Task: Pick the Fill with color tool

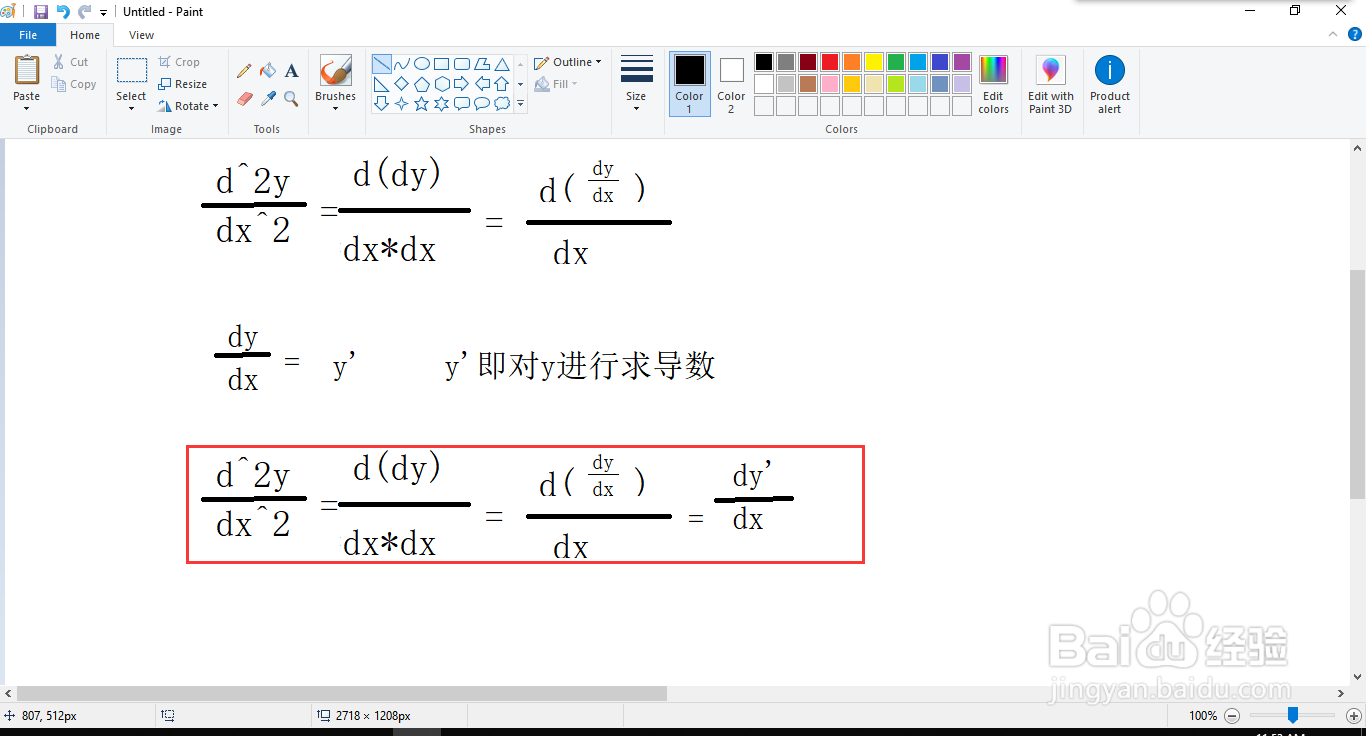Action: (268, 70)
